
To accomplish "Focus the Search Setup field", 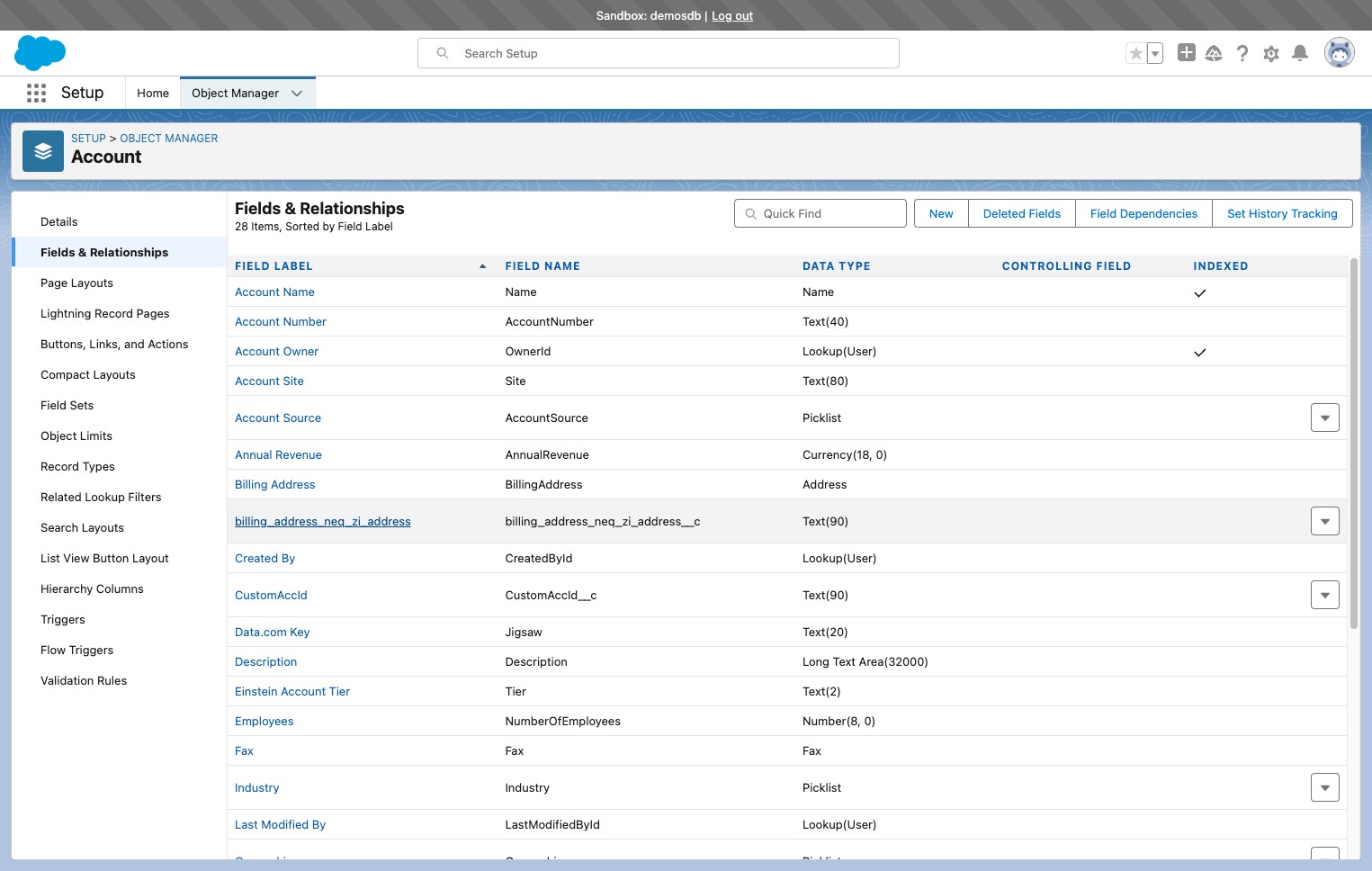I will coord(659,53).
